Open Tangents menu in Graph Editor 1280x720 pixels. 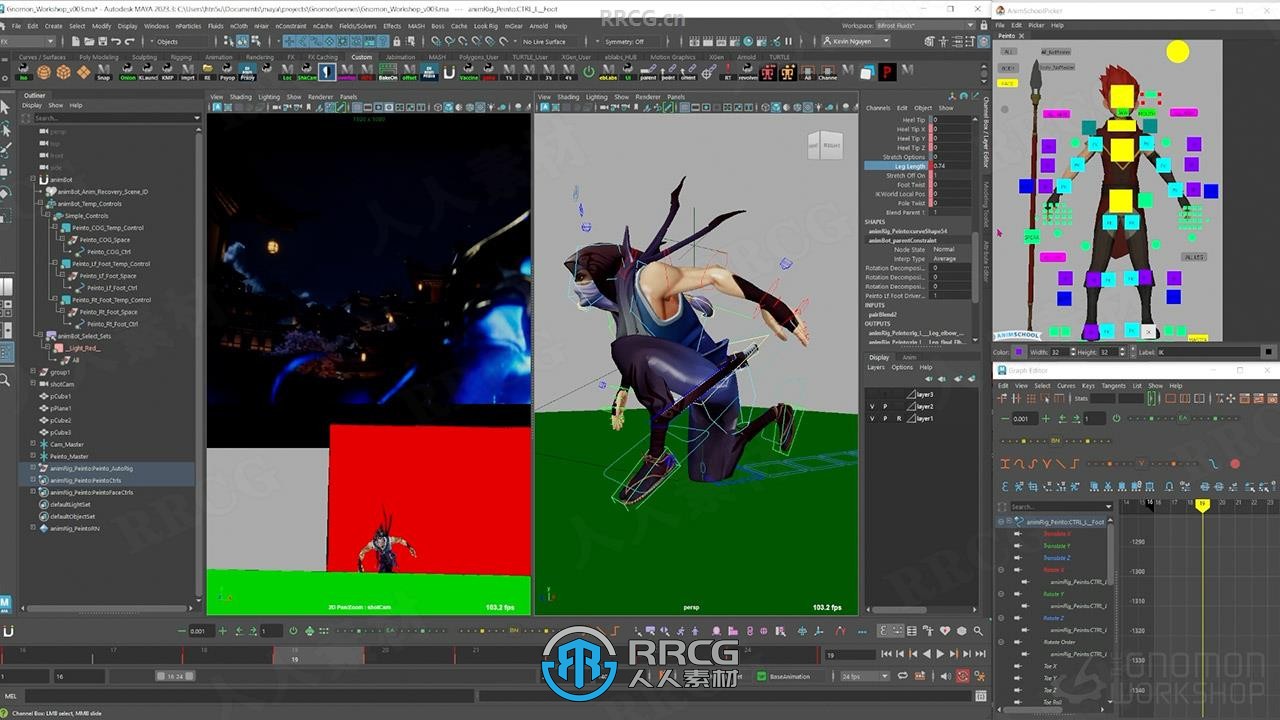click(1113, 385)
